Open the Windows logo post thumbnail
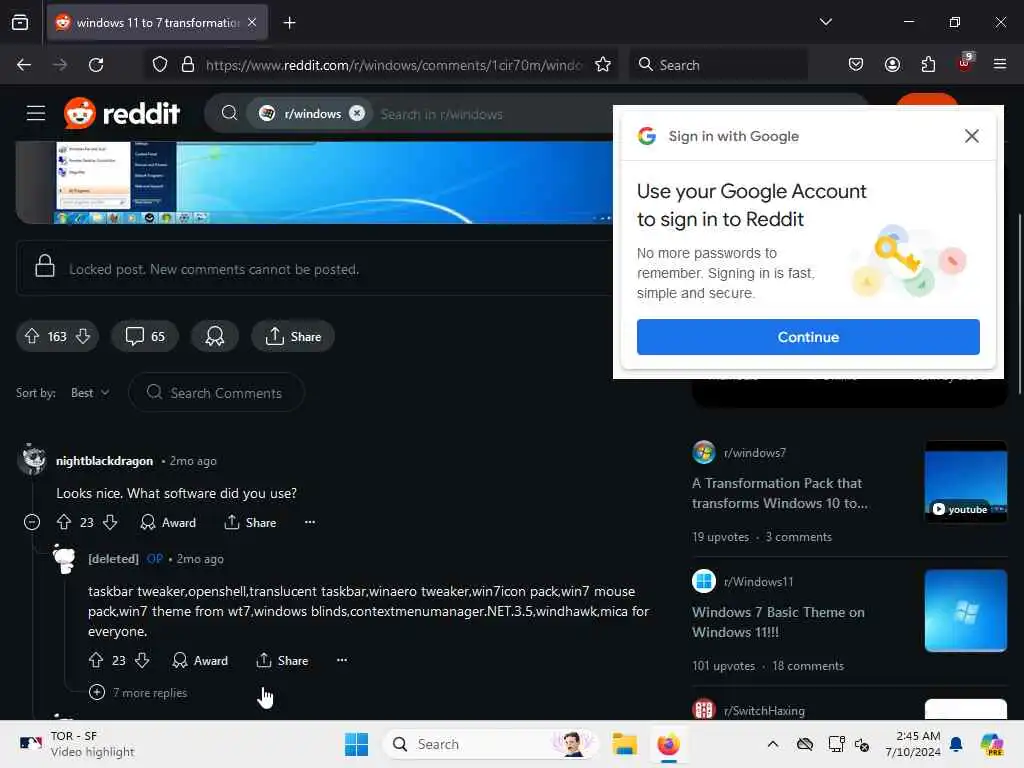The height and width of the screenshot is (768, 1024). [x=966, y=611]
